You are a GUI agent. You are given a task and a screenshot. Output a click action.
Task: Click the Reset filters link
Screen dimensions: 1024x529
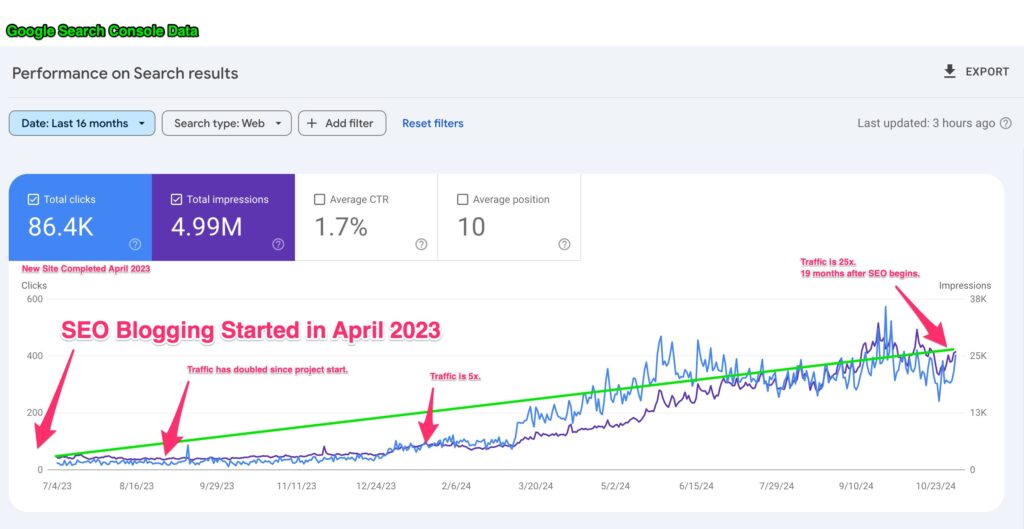click(x=432, y=123)
